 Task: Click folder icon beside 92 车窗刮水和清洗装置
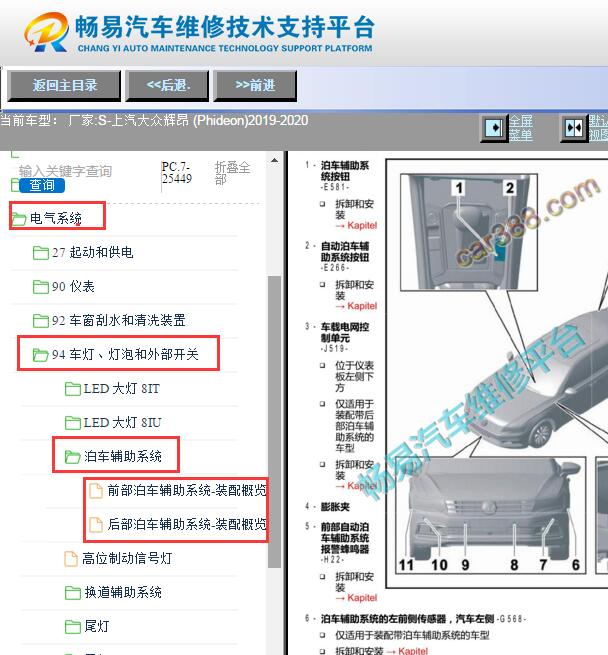pyautogui.click(x=41, y=321)
